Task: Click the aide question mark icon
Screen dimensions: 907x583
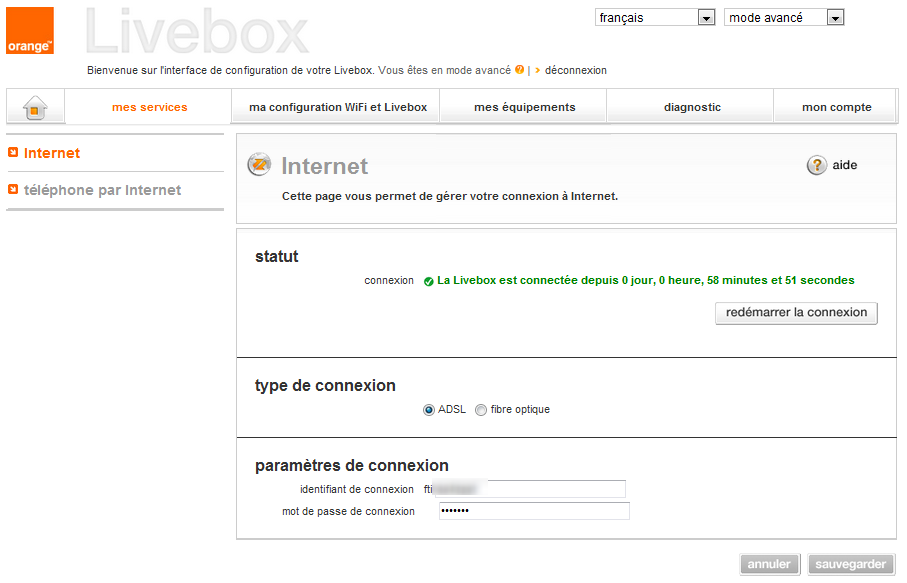Action: pyautogui.click(x=817, y=165)
